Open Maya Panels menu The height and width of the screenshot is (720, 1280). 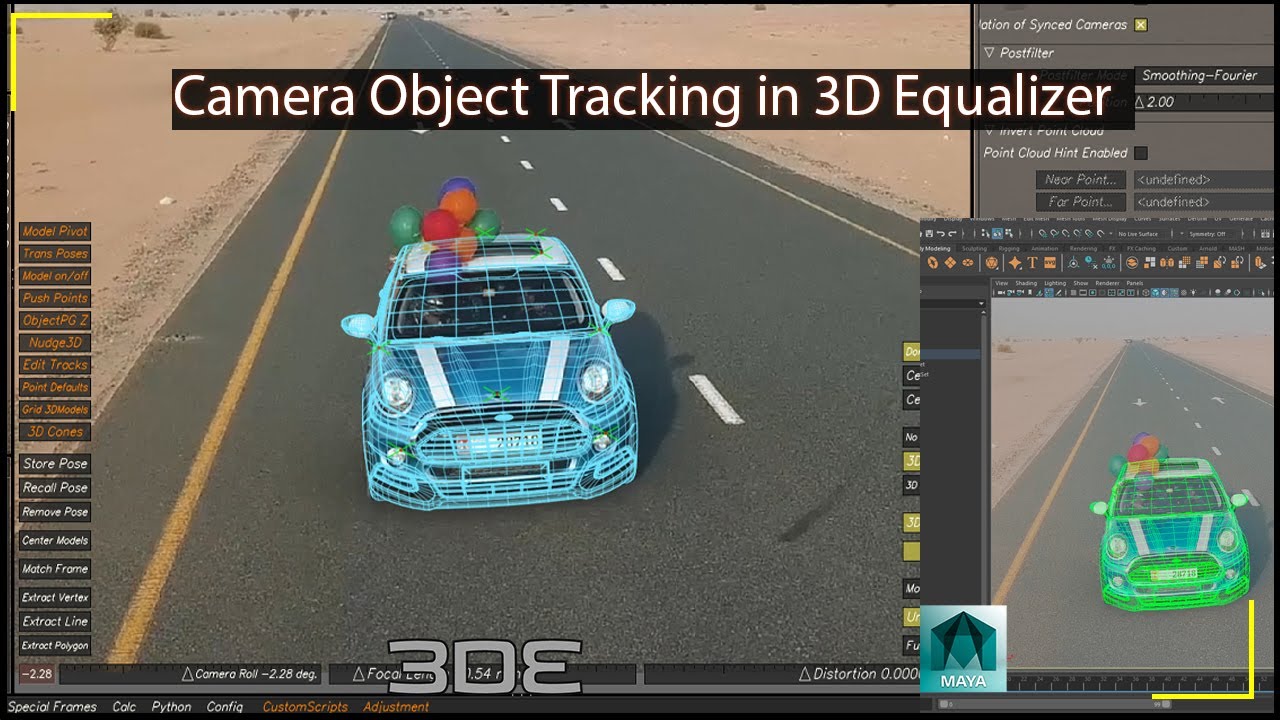click(1135, 283)
